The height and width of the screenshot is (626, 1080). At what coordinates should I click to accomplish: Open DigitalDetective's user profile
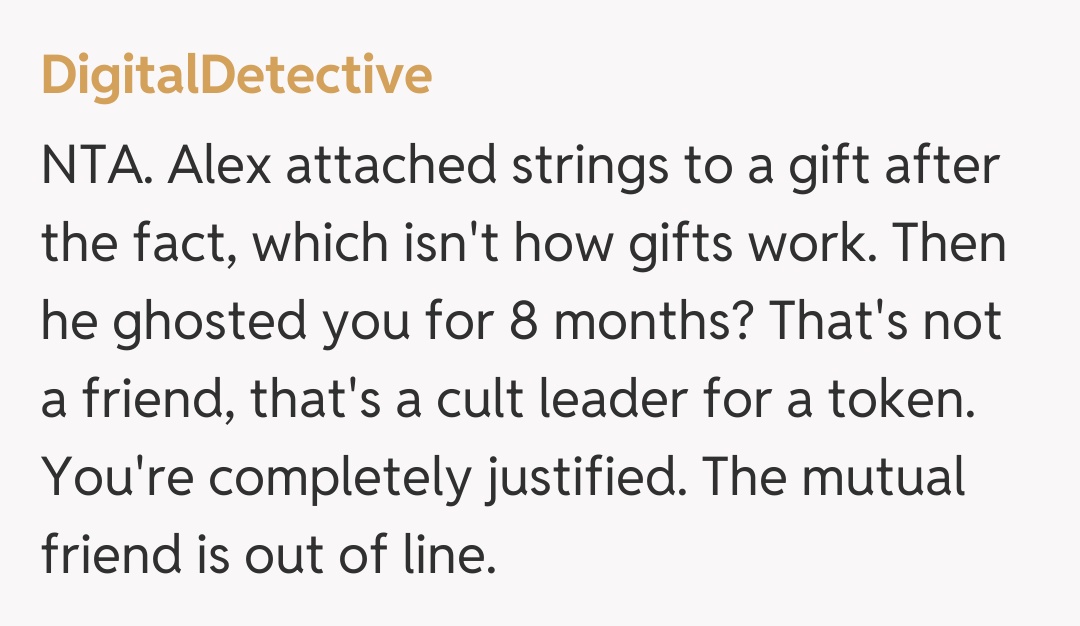237,75
